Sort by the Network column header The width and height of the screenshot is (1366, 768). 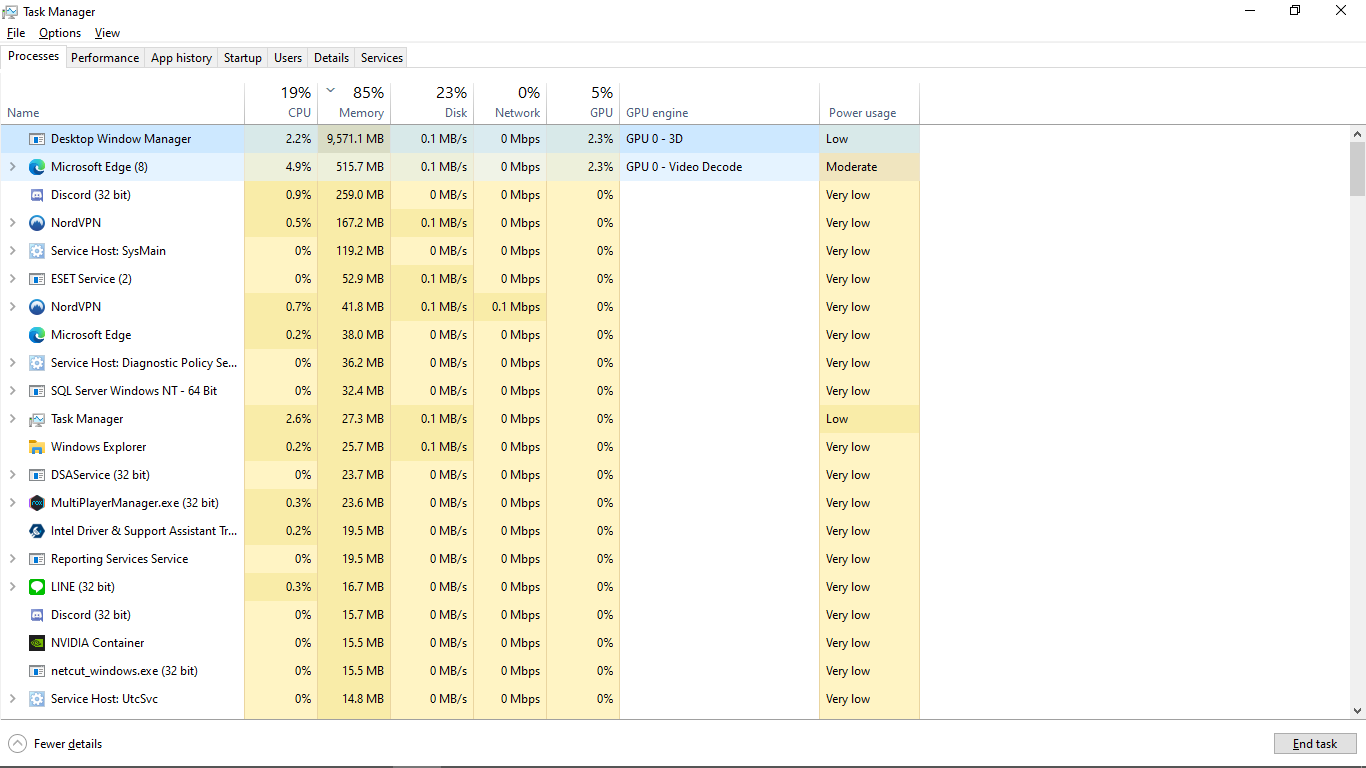coord(510,103)
